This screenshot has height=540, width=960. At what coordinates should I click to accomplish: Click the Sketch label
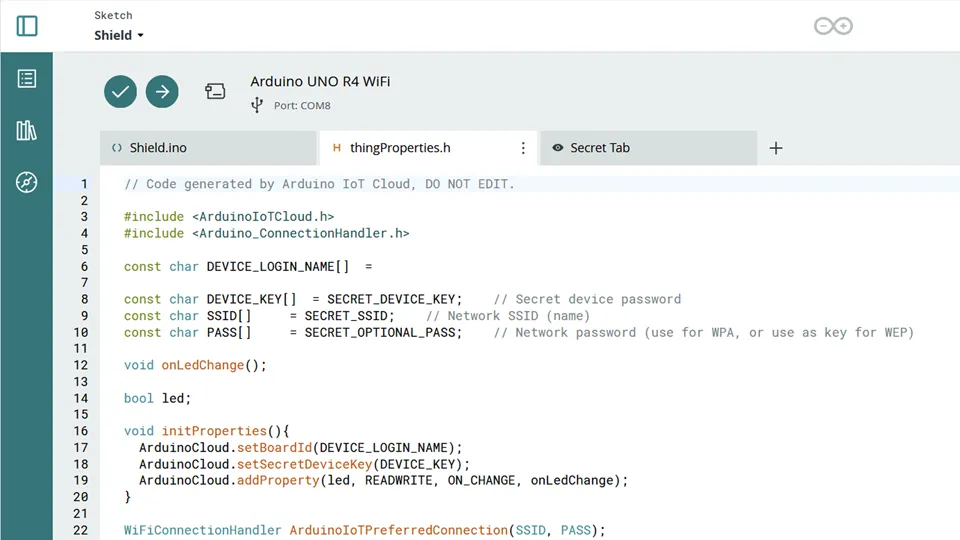point(113,15)
